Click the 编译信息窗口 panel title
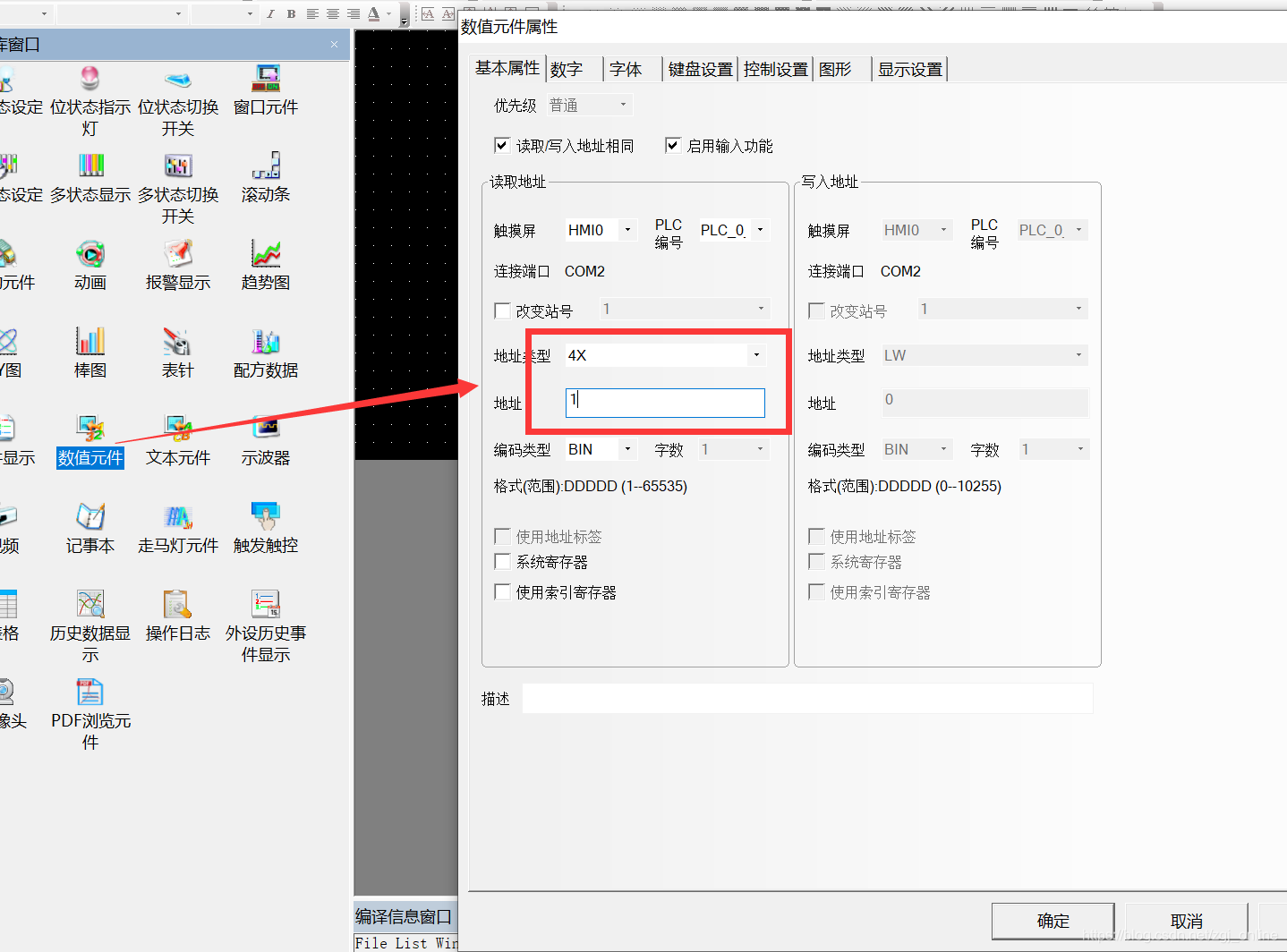This screenshot has height=952, width=1287. 404,916
